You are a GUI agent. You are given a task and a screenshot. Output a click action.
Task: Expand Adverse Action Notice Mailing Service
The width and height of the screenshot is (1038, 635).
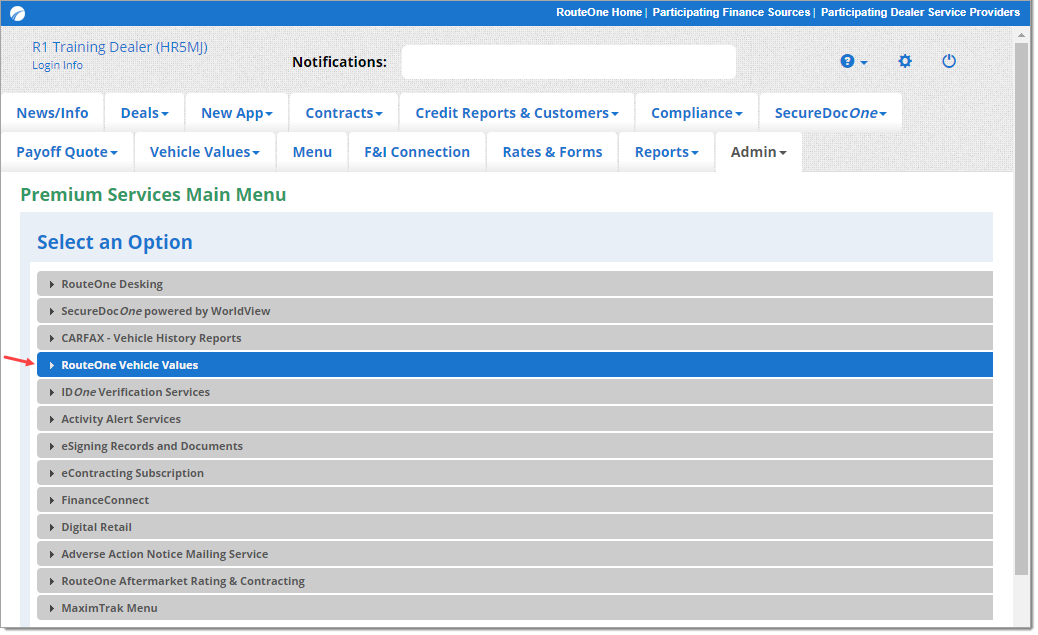(514, 554)
